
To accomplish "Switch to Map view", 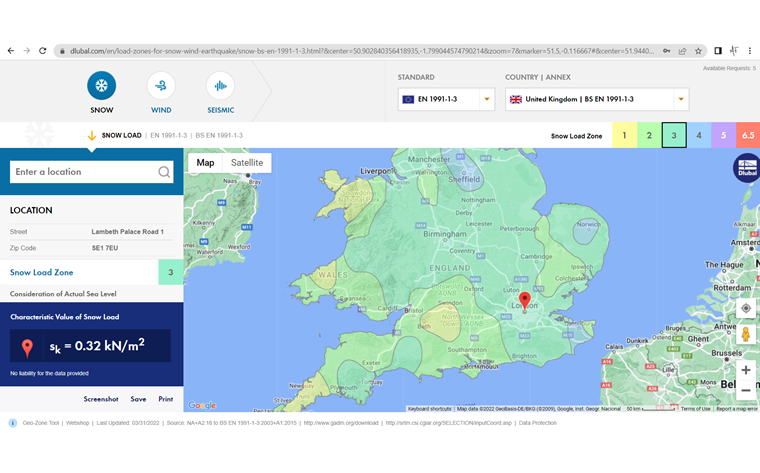I will [x=205, y=162].
